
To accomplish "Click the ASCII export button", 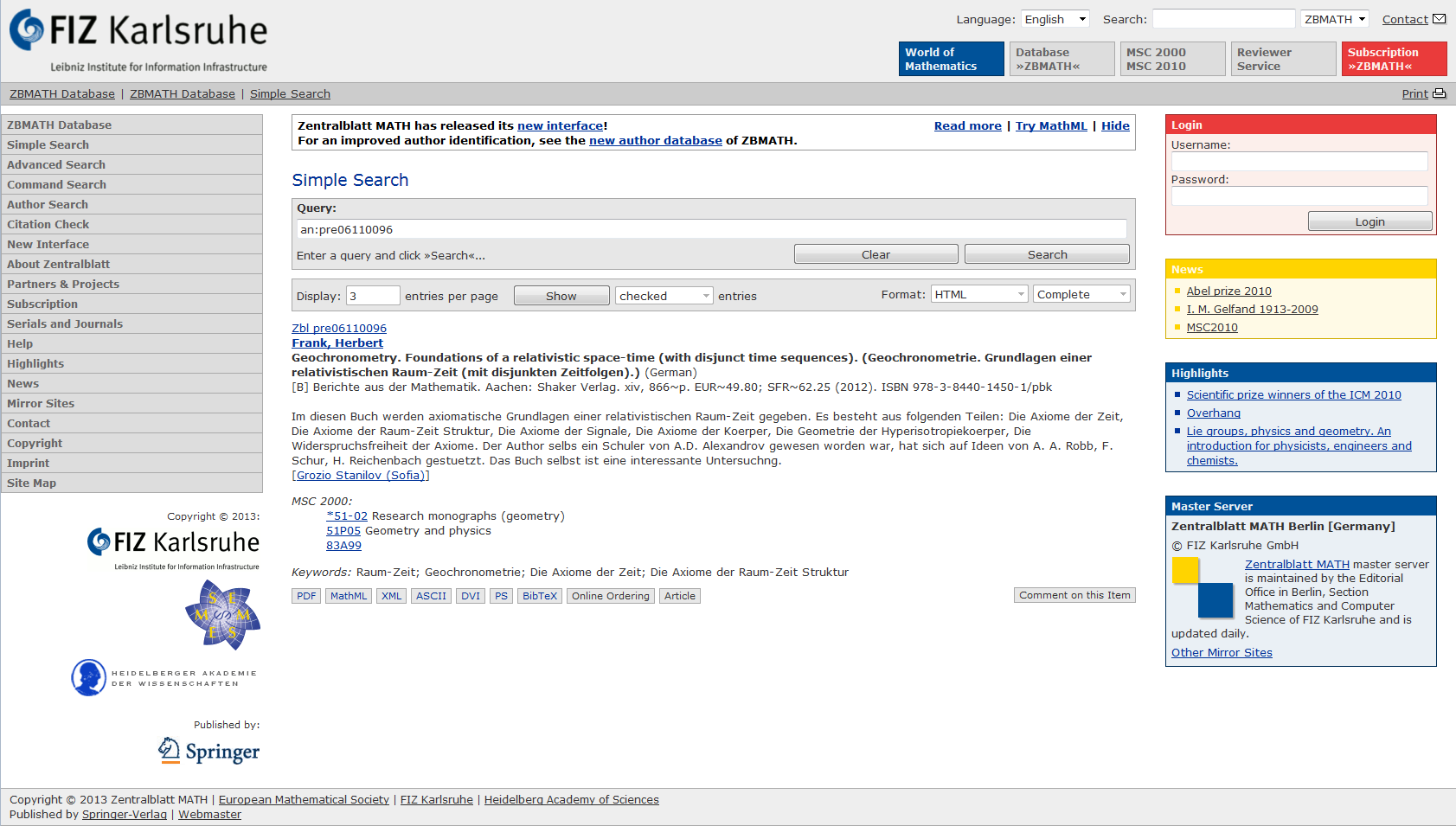I will click(431, 596).
